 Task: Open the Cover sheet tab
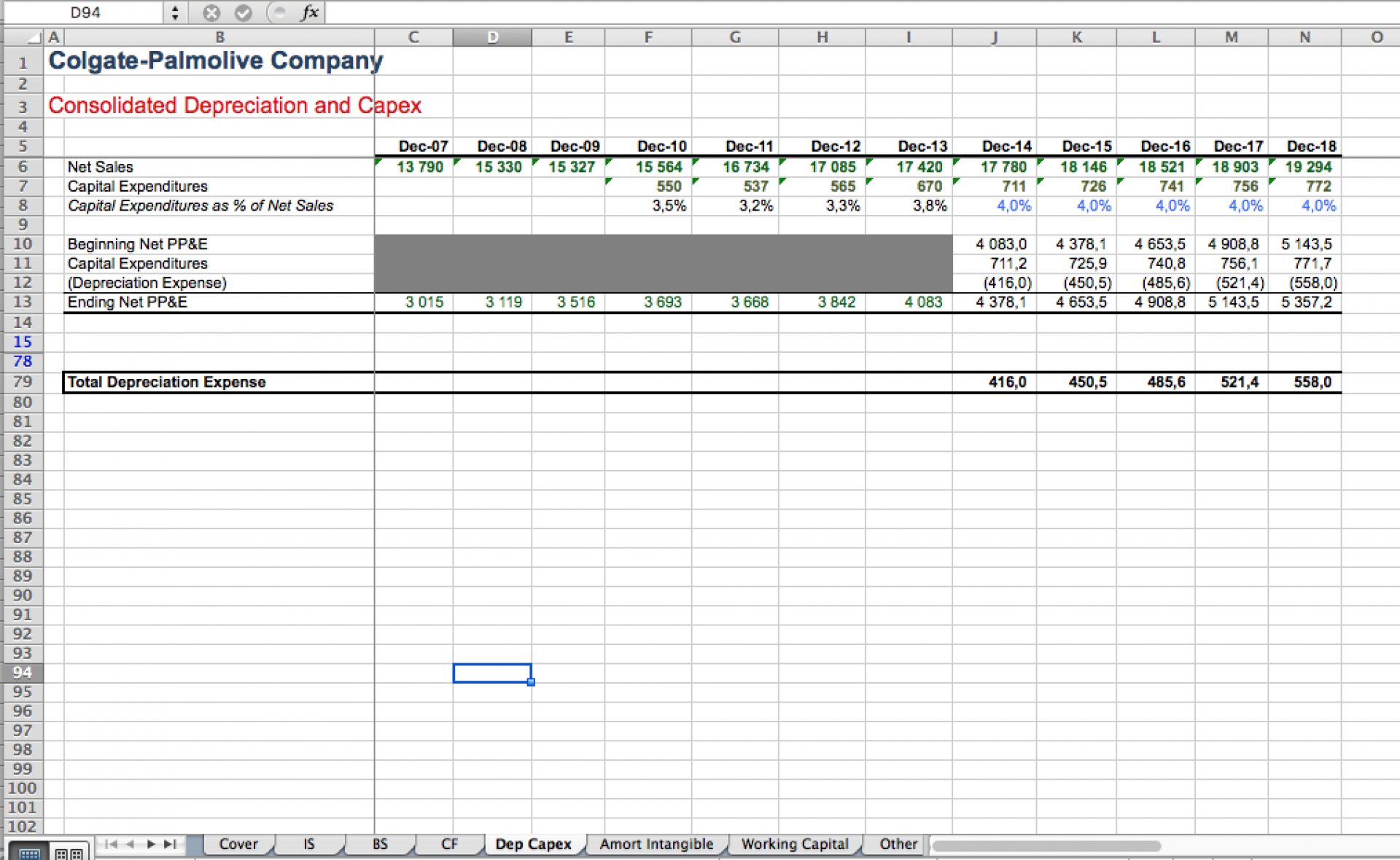pos(238,844)
